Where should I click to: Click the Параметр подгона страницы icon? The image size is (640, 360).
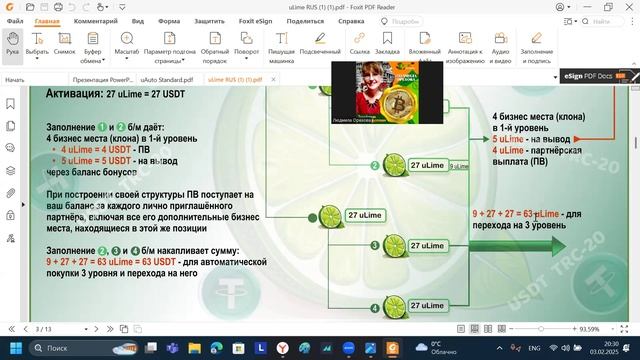tap(169, 39)
